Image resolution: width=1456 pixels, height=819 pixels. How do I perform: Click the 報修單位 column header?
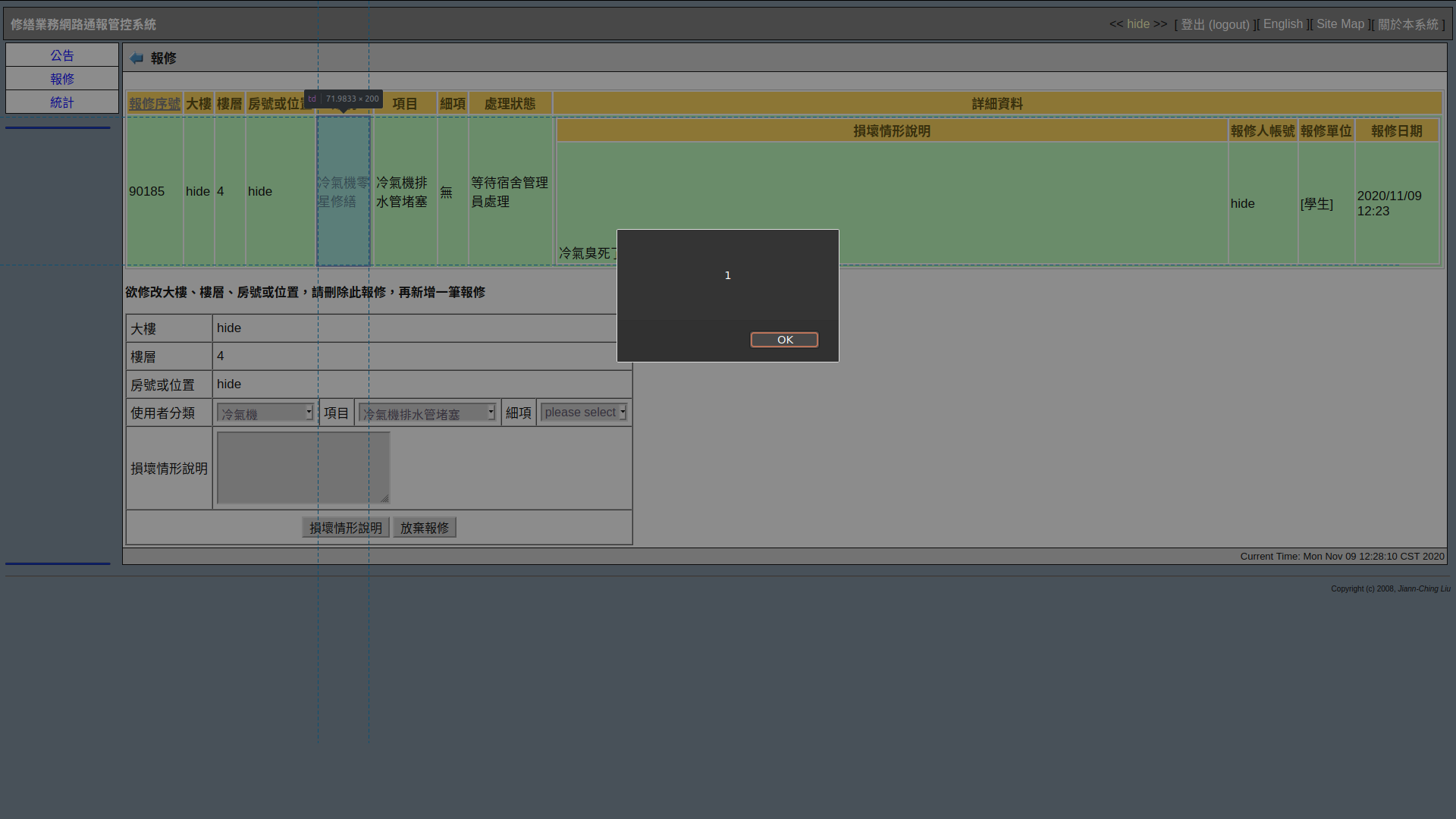pyautogui.click(x=1326, y=131)
